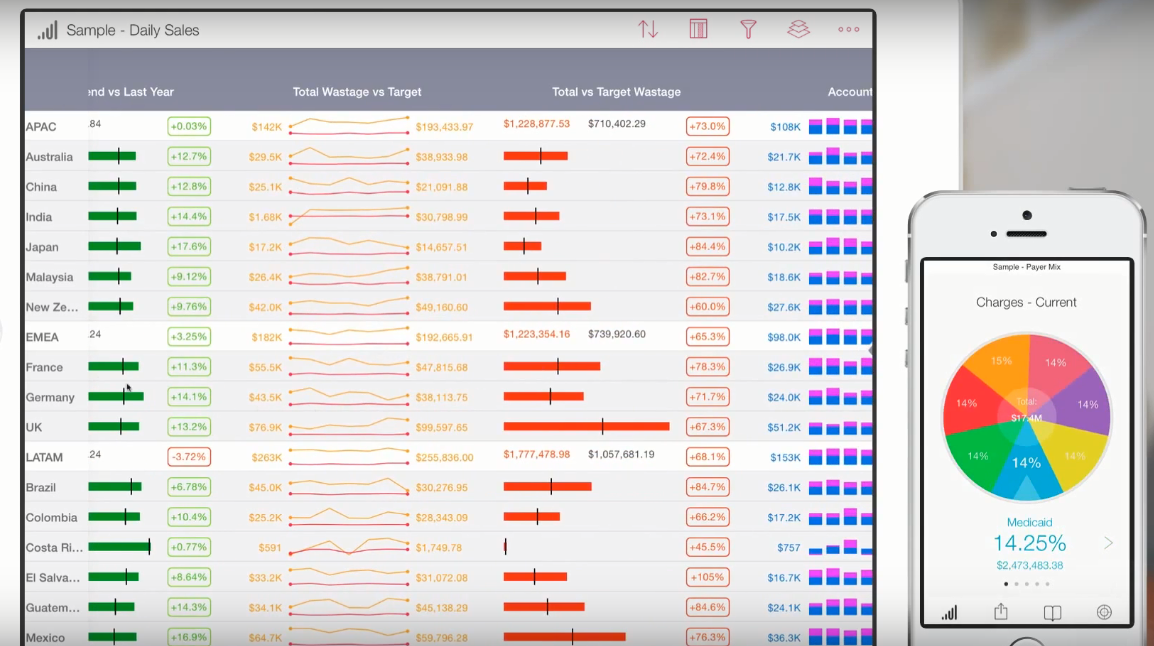Tap the target icon on phone toolbar
The width and height of the screenshot is (1154, 646).
tap(1104, 612)
